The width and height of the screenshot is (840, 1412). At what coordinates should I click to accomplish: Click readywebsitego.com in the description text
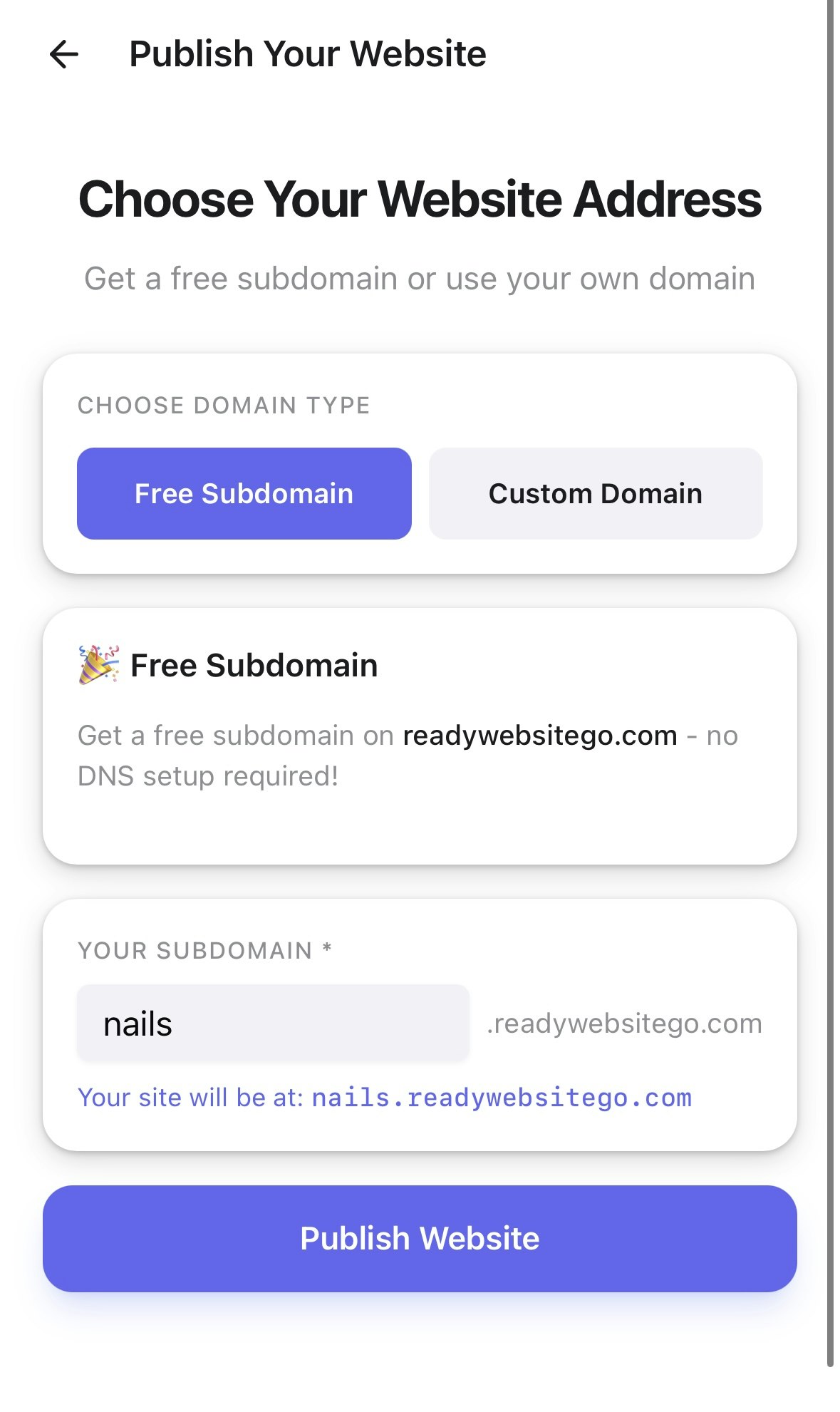[540, 735]
